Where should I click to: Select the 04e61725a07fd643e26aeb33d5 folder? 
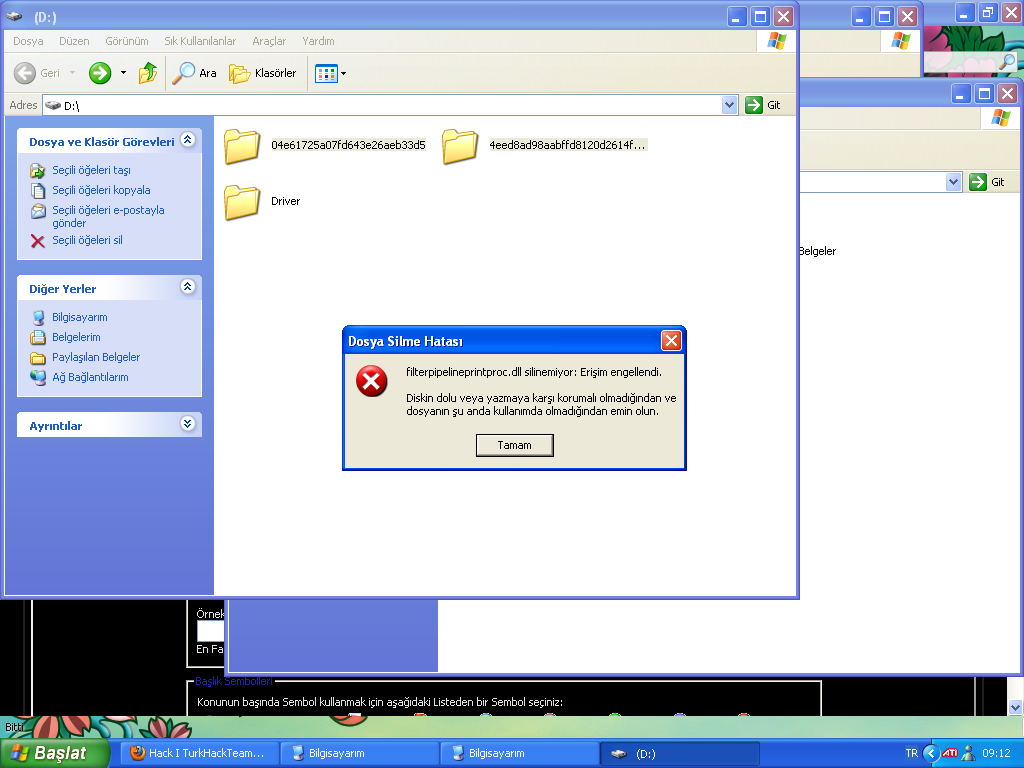coord(242,146)
